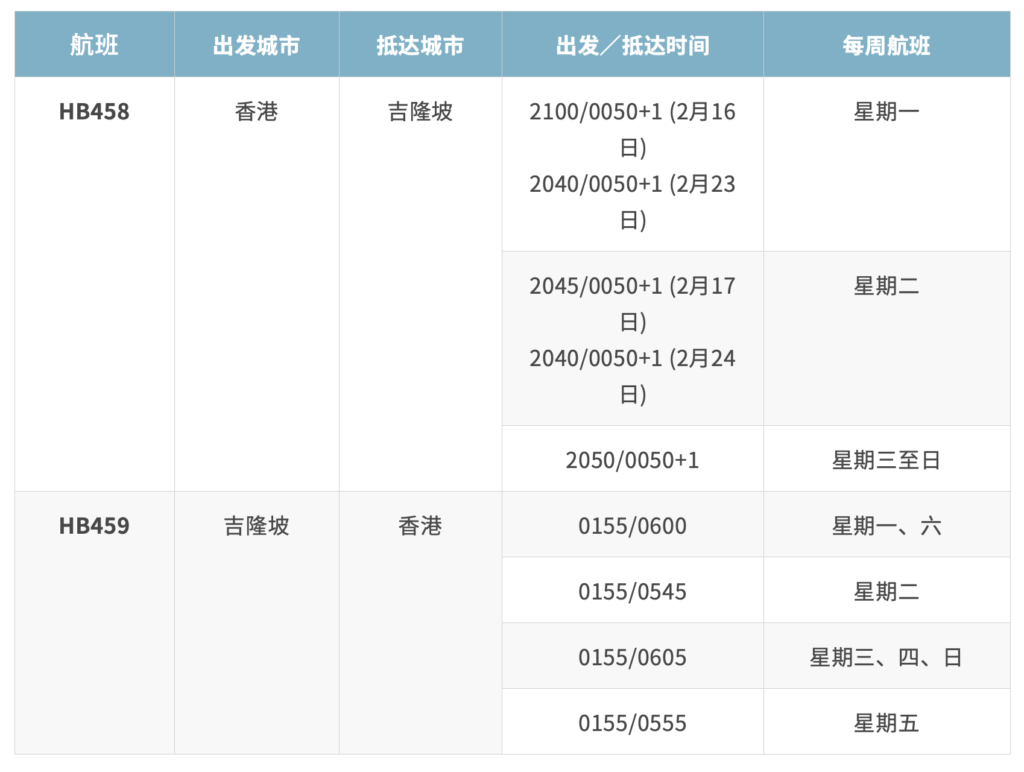The image size is (1024, 772).
Task: Click the 2050/0050+1 time cell
Action: coord(632,460)
